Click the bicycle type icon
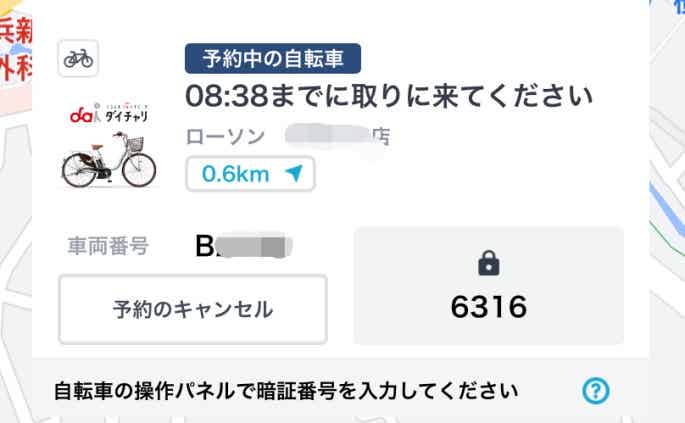 [x=77, y=59]
